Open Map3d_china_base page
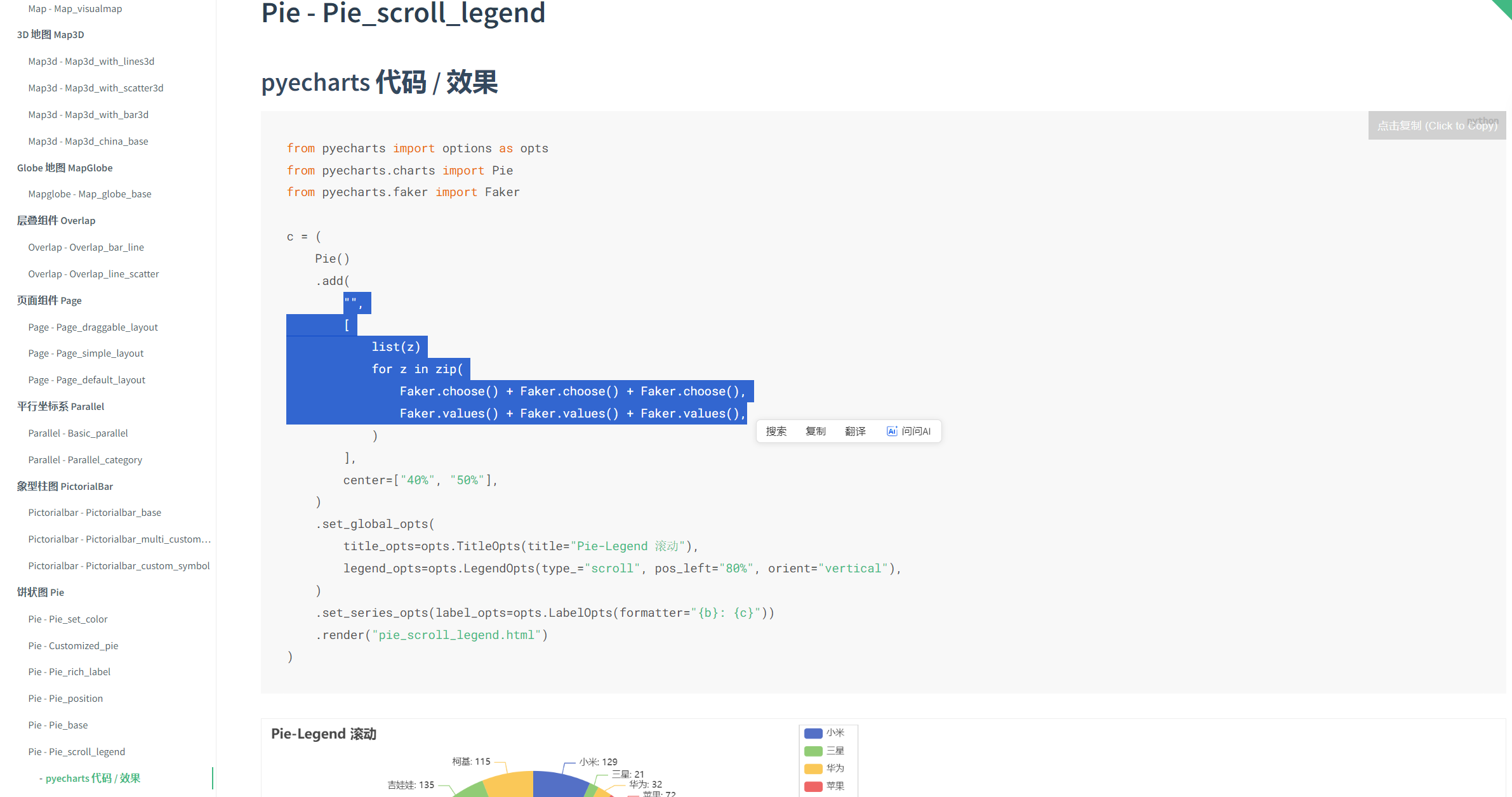 88,142
